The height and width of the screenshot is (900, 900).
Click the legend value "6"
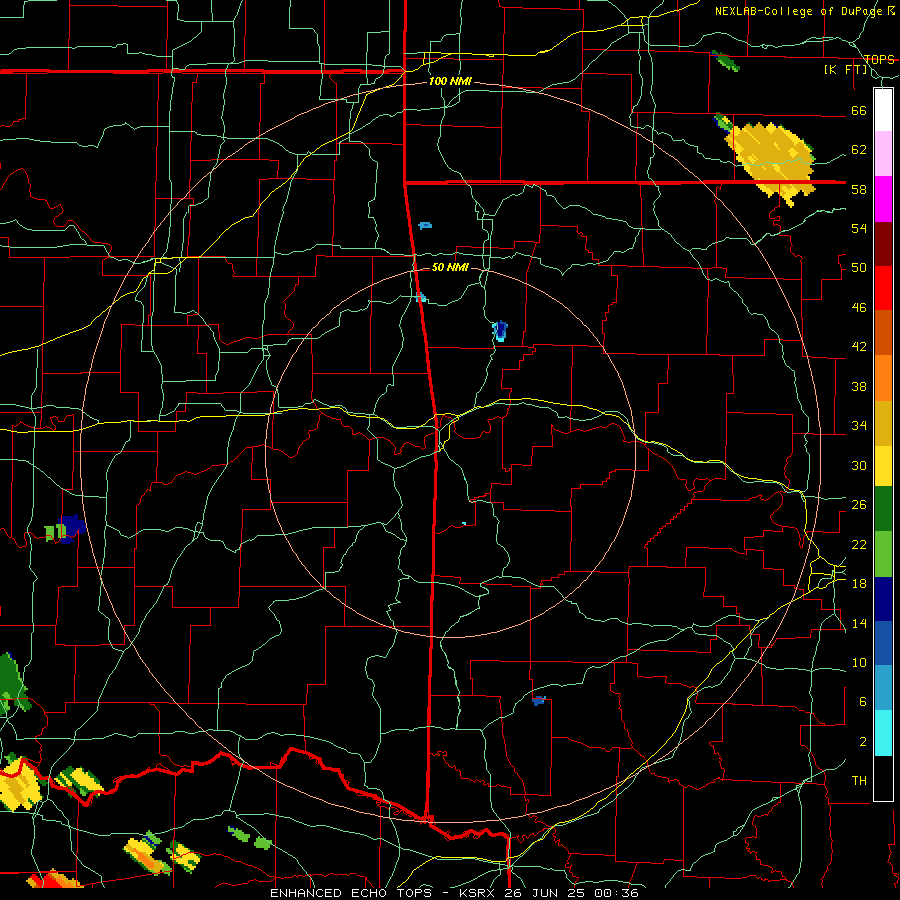[x=862, y=702]
